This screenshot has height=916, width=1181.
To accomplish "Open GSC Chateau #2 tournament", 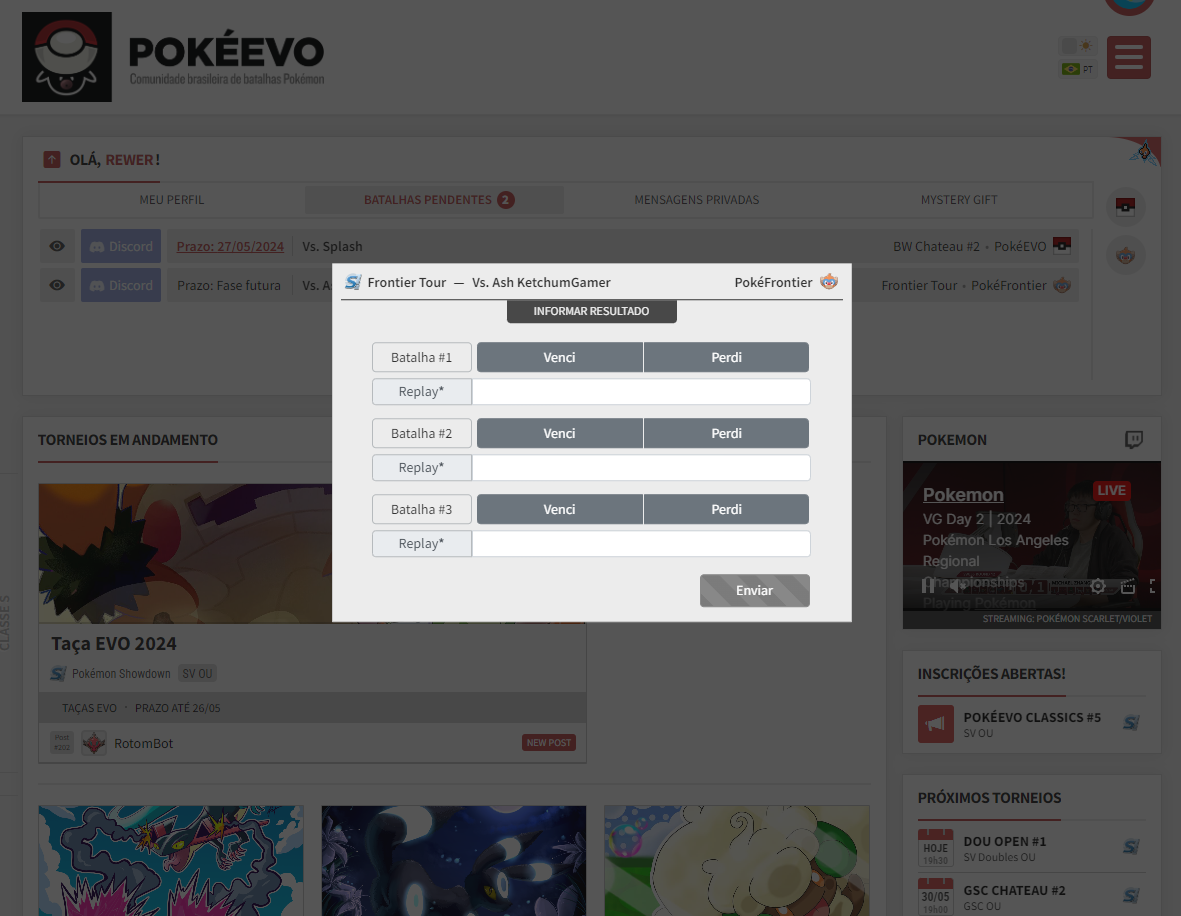I will (x=1015, y=890).
